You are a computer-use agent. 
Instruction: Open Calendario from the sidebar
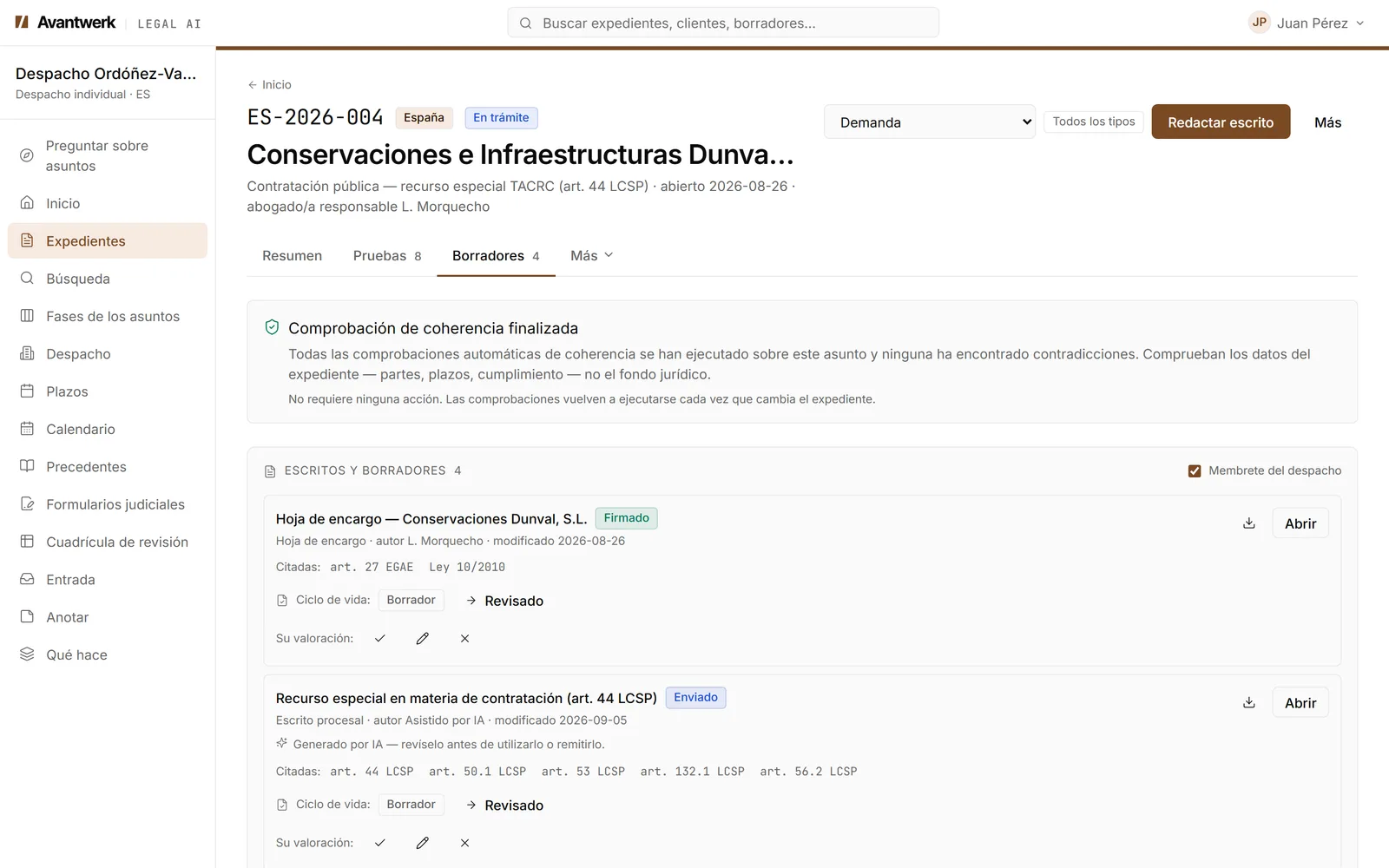click(108, 429)
